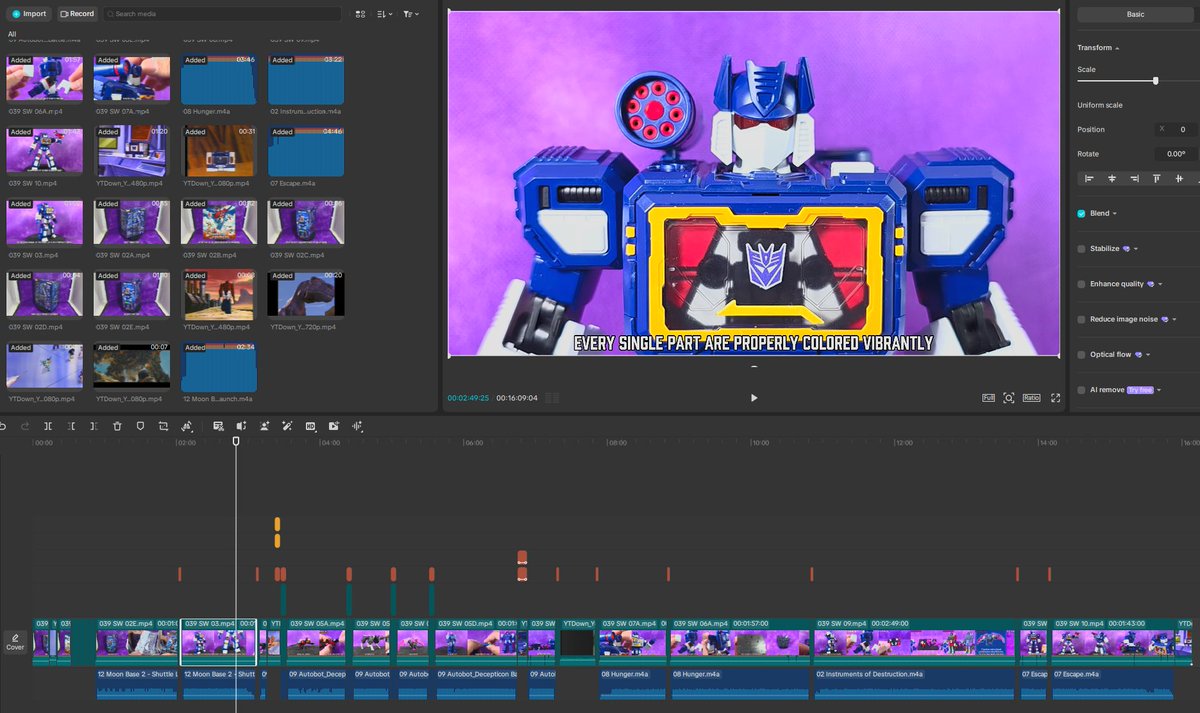This screenshot has width=1200, height=713.
Task: Expand the player to fullscreen
Action: [x=1054, y=398]
